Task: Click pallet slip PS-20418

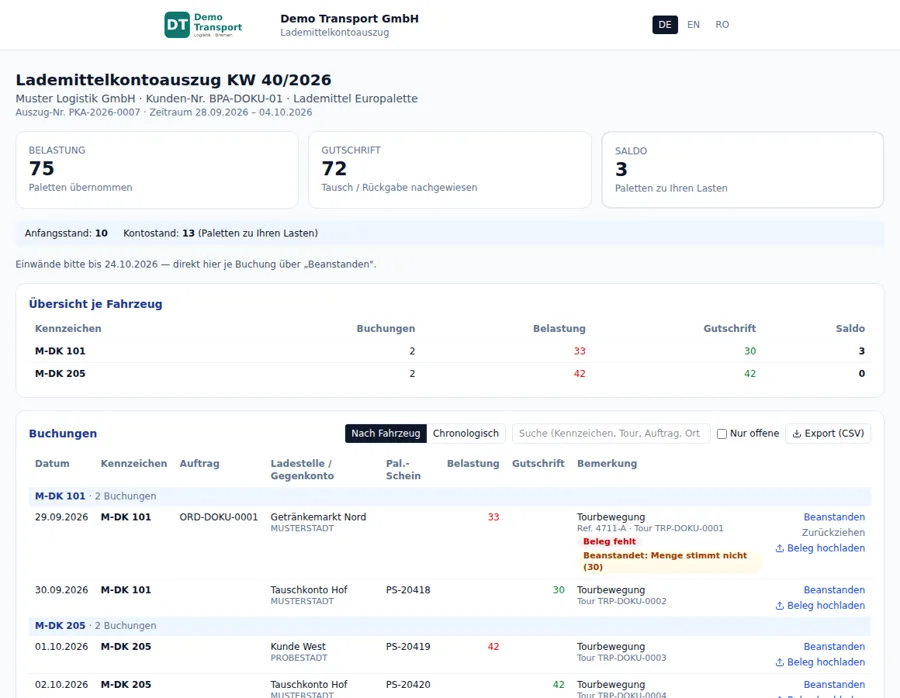Action: [408, 590]
